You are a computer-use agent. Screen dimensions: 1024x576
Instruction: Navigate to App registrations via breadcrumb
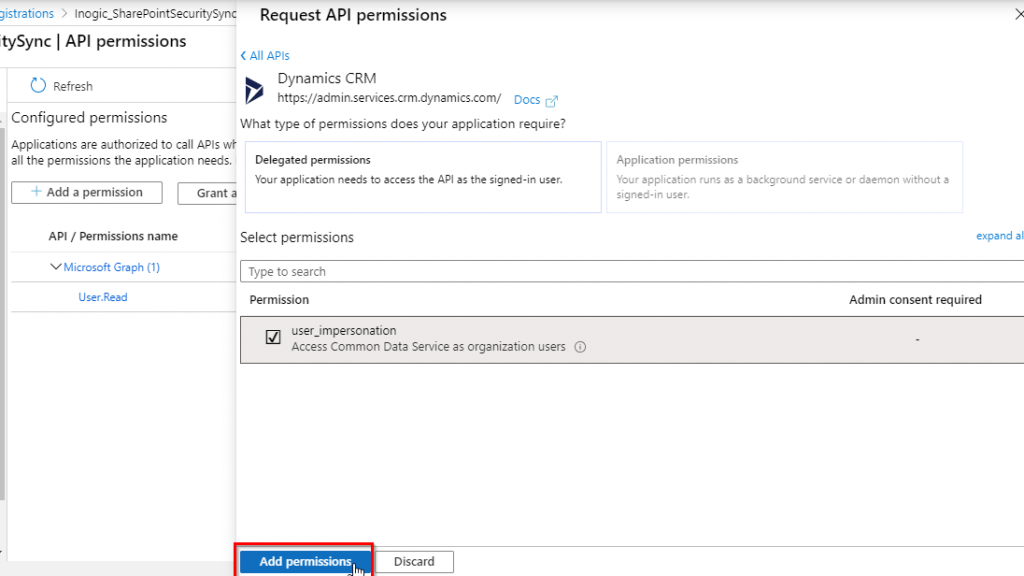tap(27, 13)
